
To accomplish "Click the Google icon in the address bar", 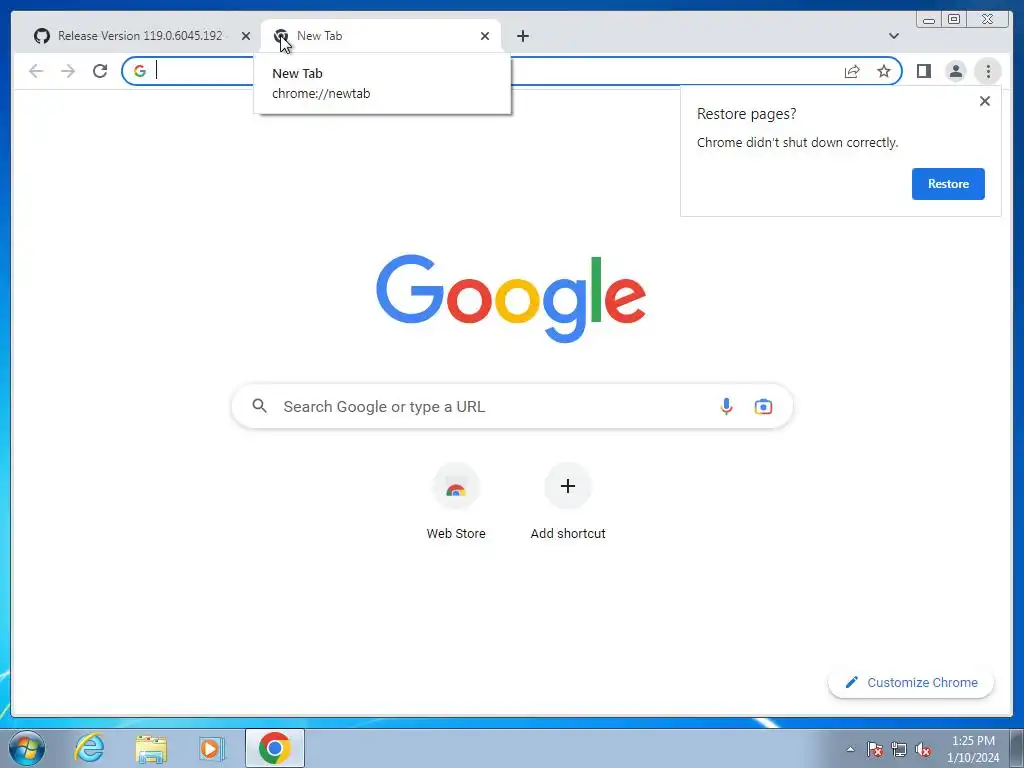I will pos(140,71).
